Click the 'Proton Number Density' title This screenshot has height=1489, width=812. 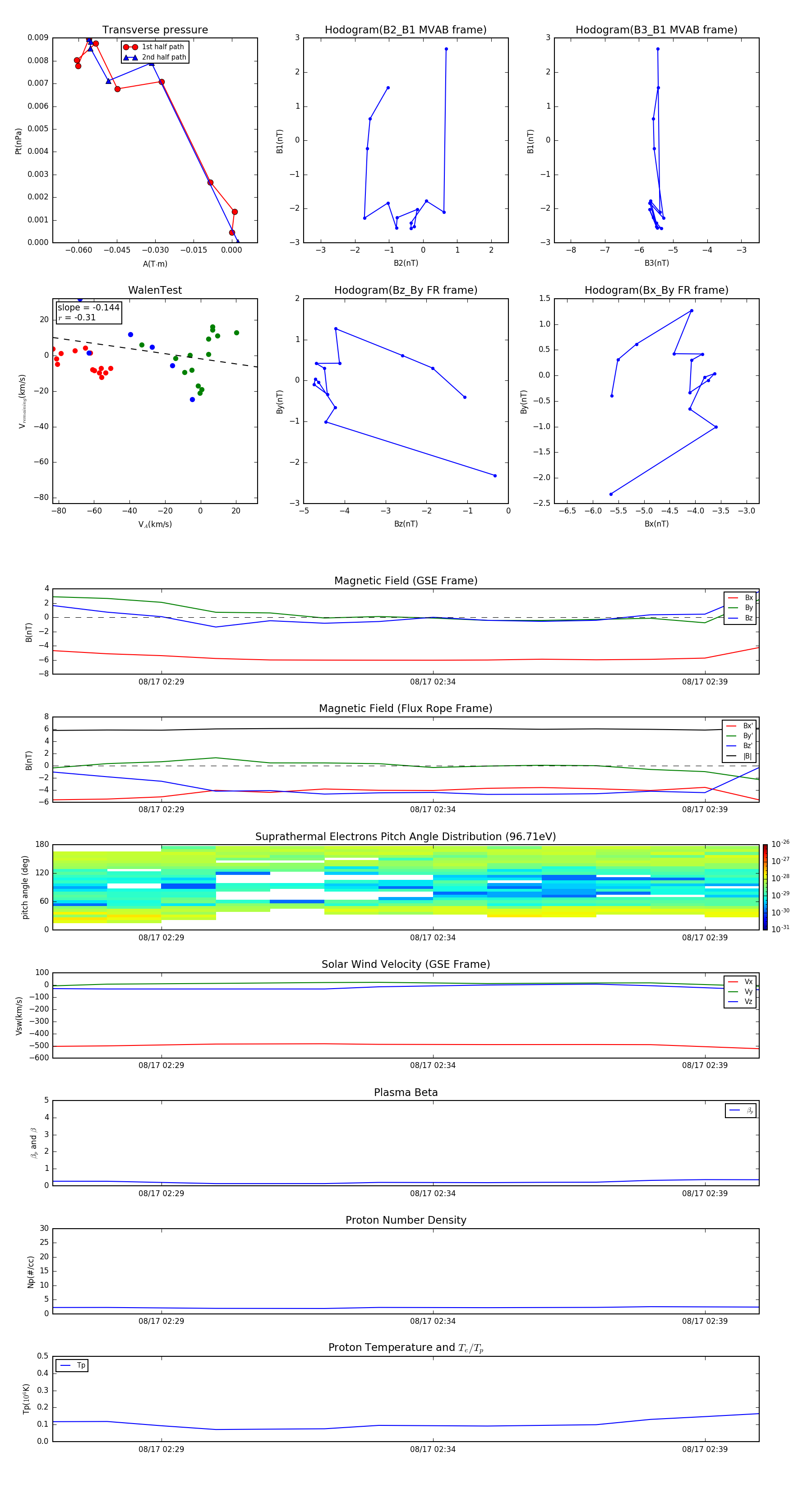(x=406, y=1220)
